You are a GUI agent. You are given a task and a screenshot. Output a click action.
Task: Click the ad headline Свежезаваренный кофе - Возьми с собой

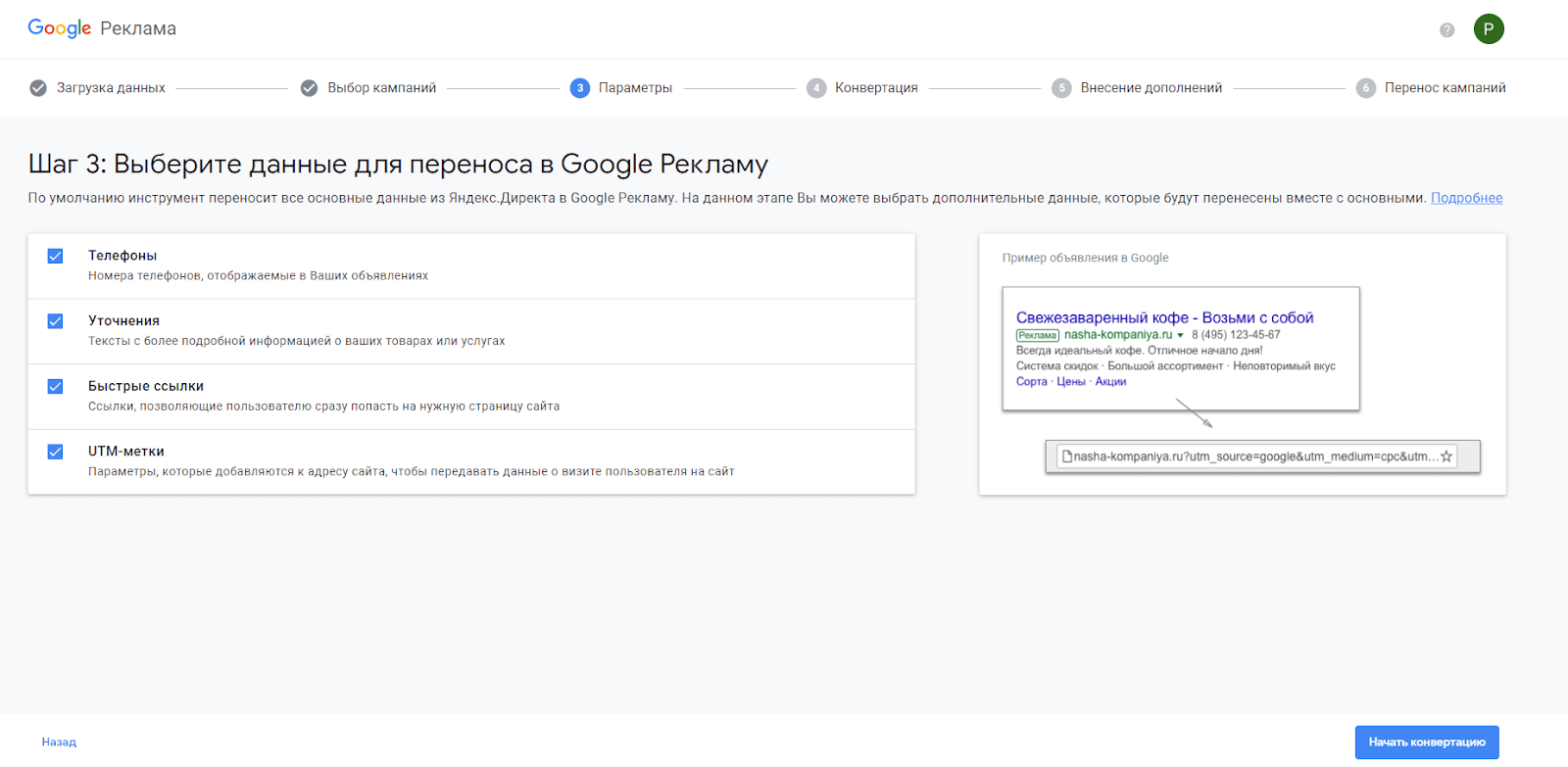pyautogui.click(x=1164, y=317)
